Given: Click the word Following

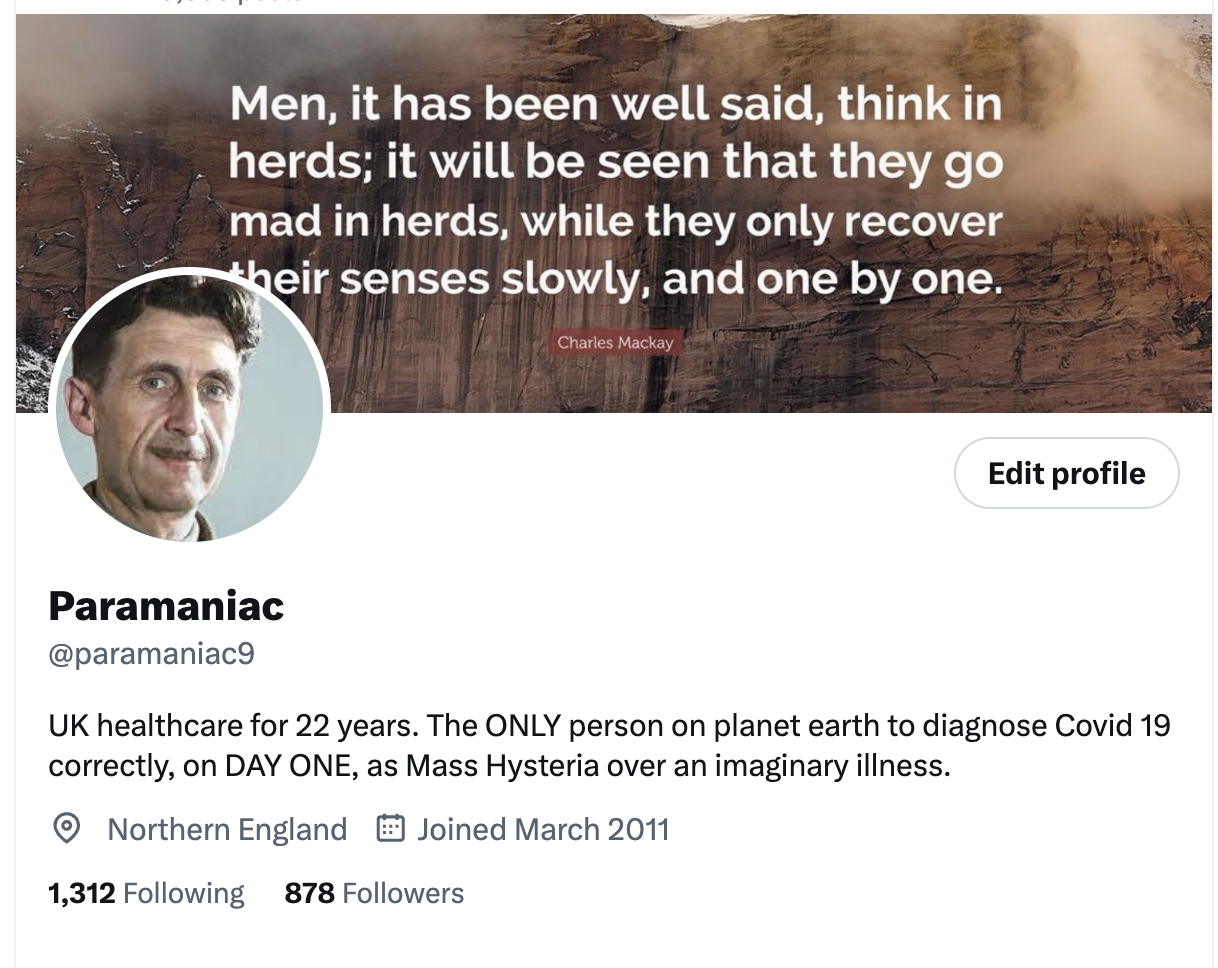Looking at the screenshot, I should point(183,893).
